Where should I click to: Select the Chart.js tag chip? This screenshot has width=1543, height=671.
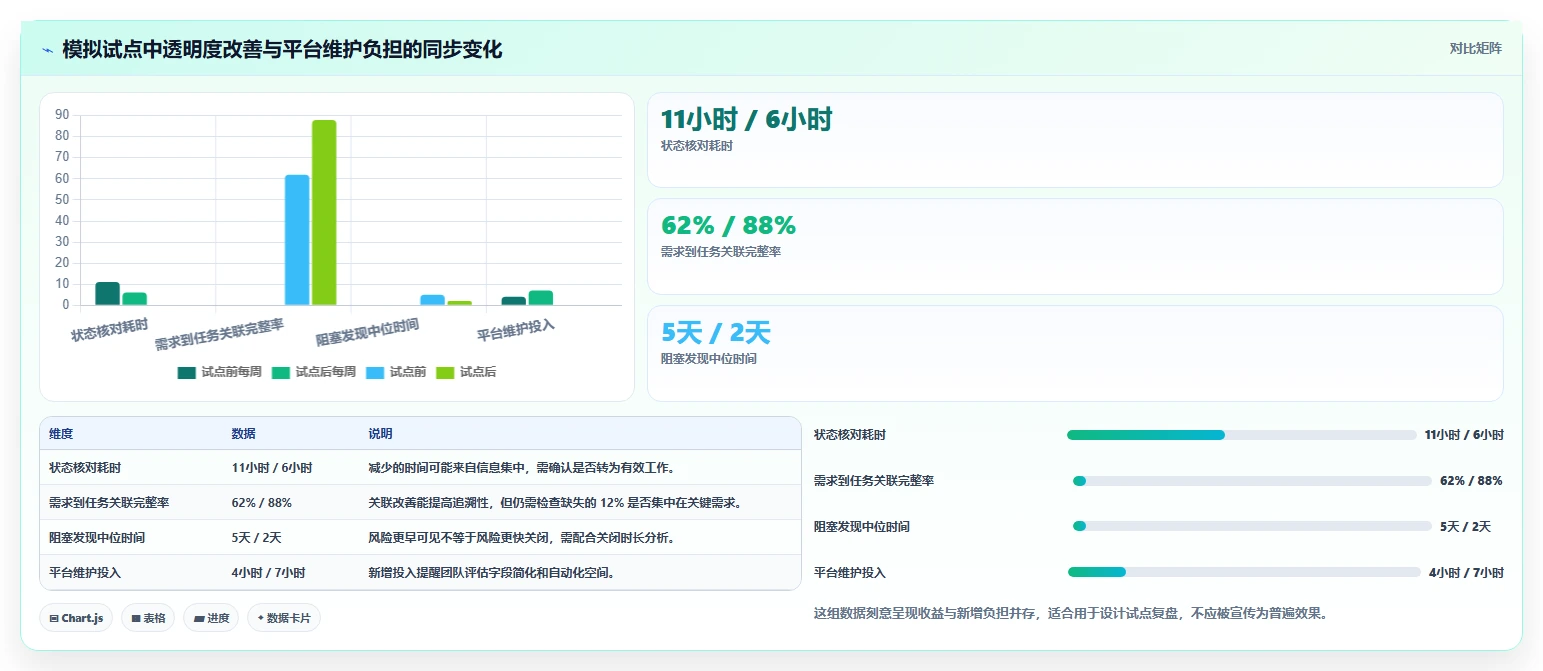[x=76, y=618]
